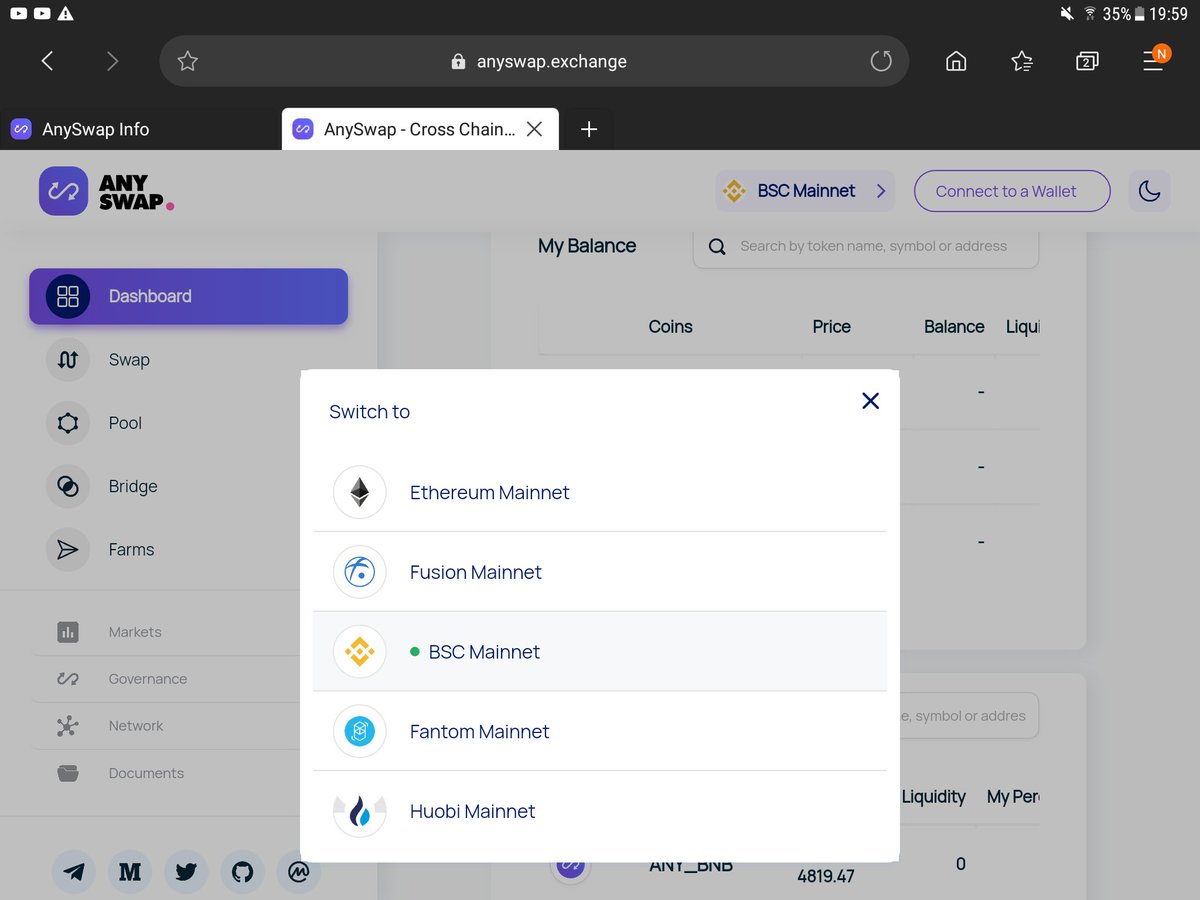Open a new browser tab

589,129
